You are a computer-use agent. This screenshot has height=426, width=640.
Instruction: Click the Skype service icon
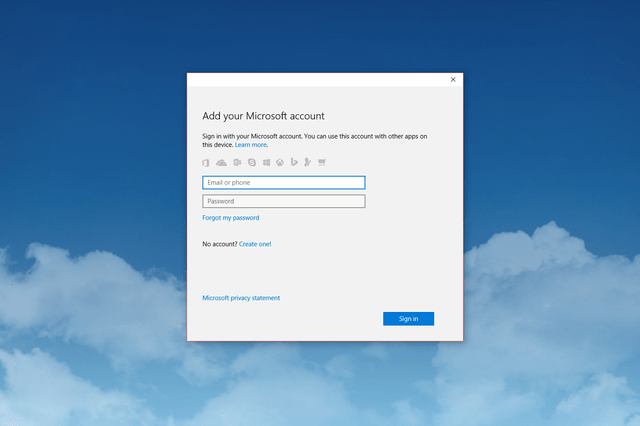pyautogui.click(x=252, y=162)
